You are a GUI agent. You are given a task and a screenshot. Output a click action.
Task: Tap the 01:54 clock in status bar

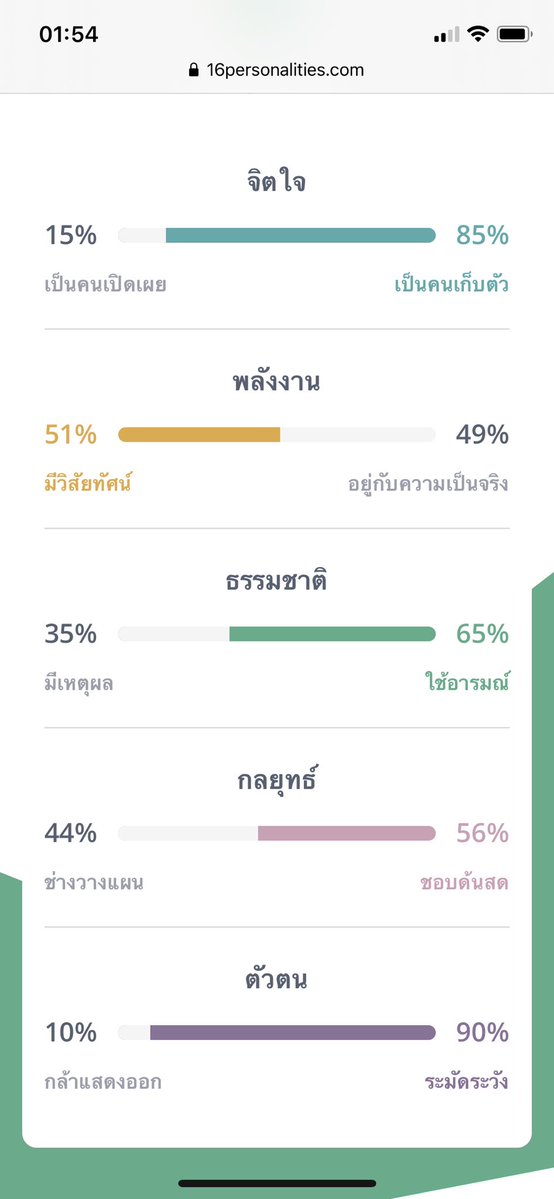68,34
